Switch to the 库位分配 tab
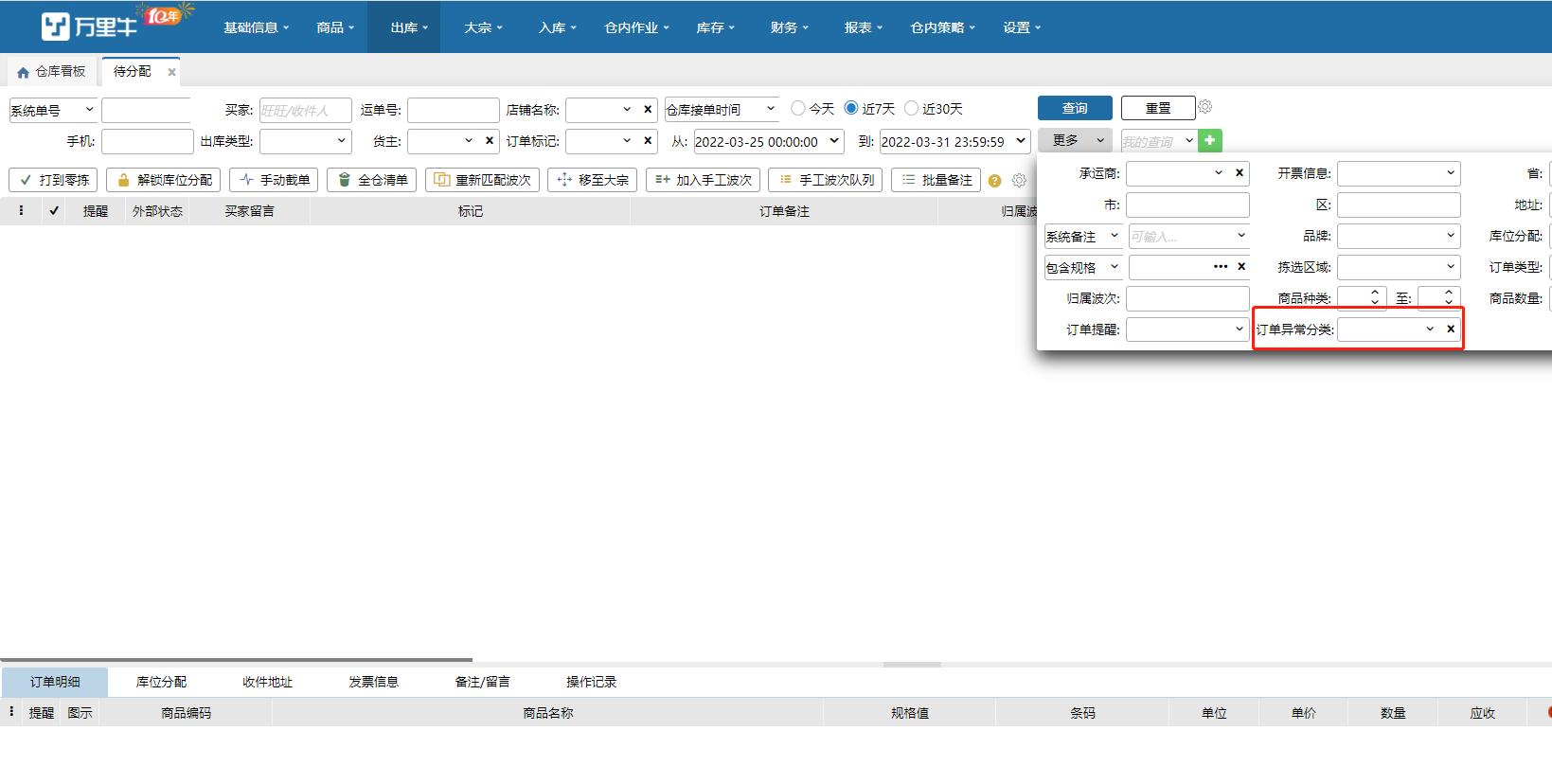Viewport: 1552px width, 784px height. click(x=161, y=682)
